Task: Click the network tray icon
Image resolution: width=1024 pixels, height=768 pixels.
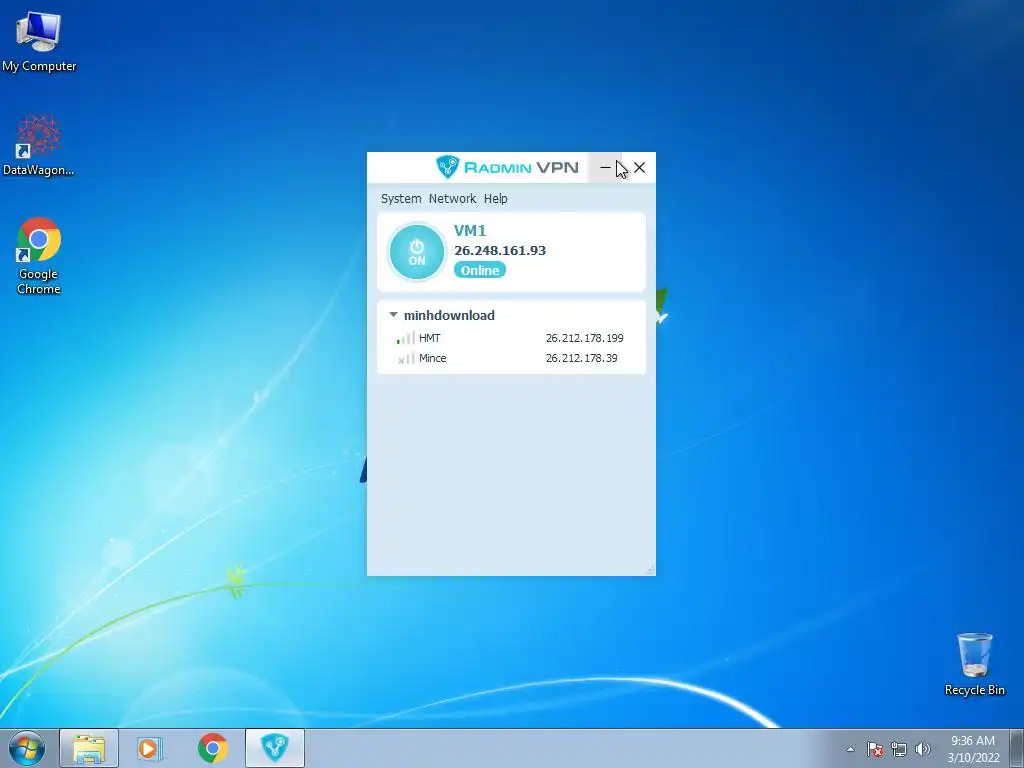Action: click(899, 749)
